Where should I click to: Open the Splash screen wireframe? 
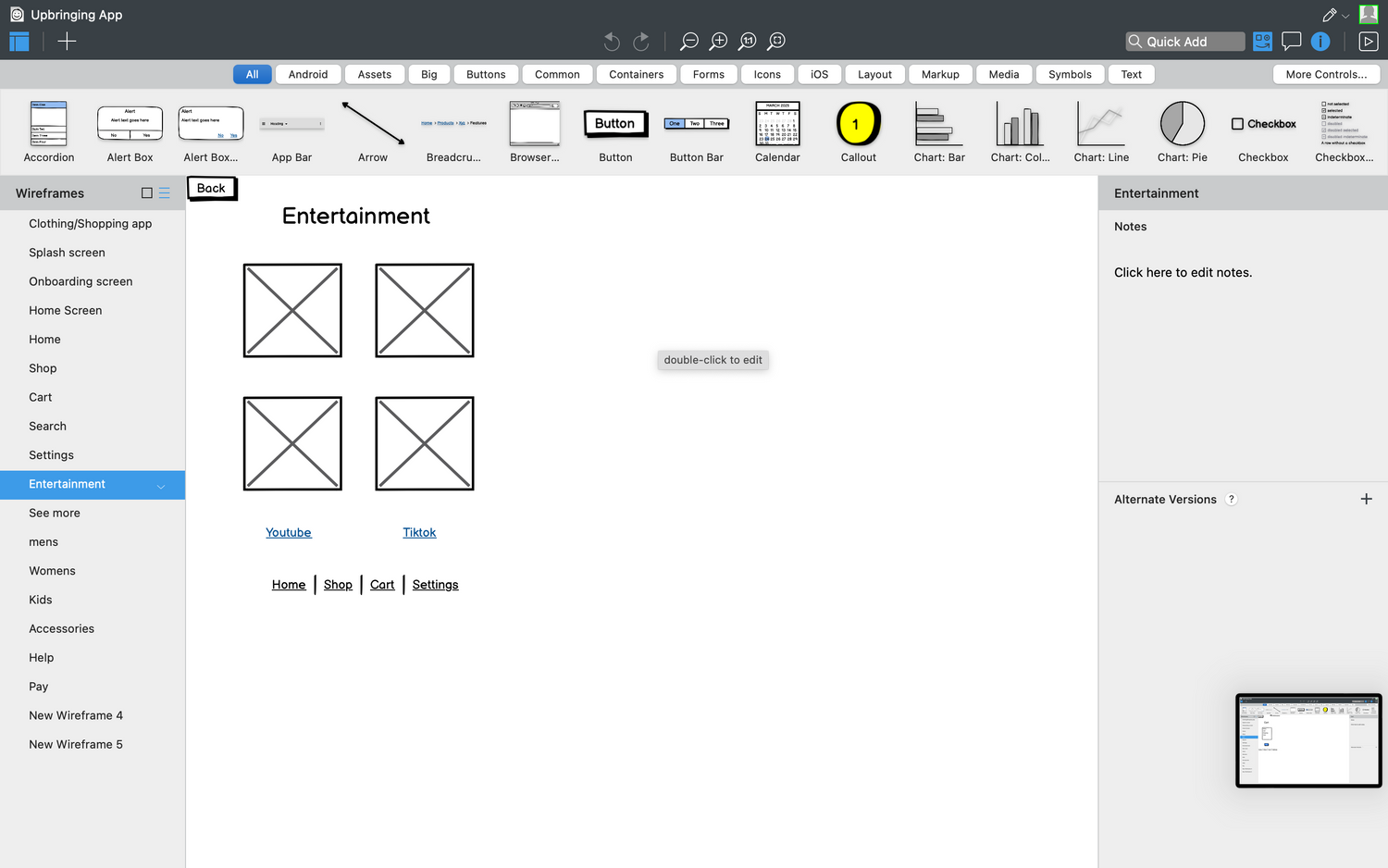(93, 253)
